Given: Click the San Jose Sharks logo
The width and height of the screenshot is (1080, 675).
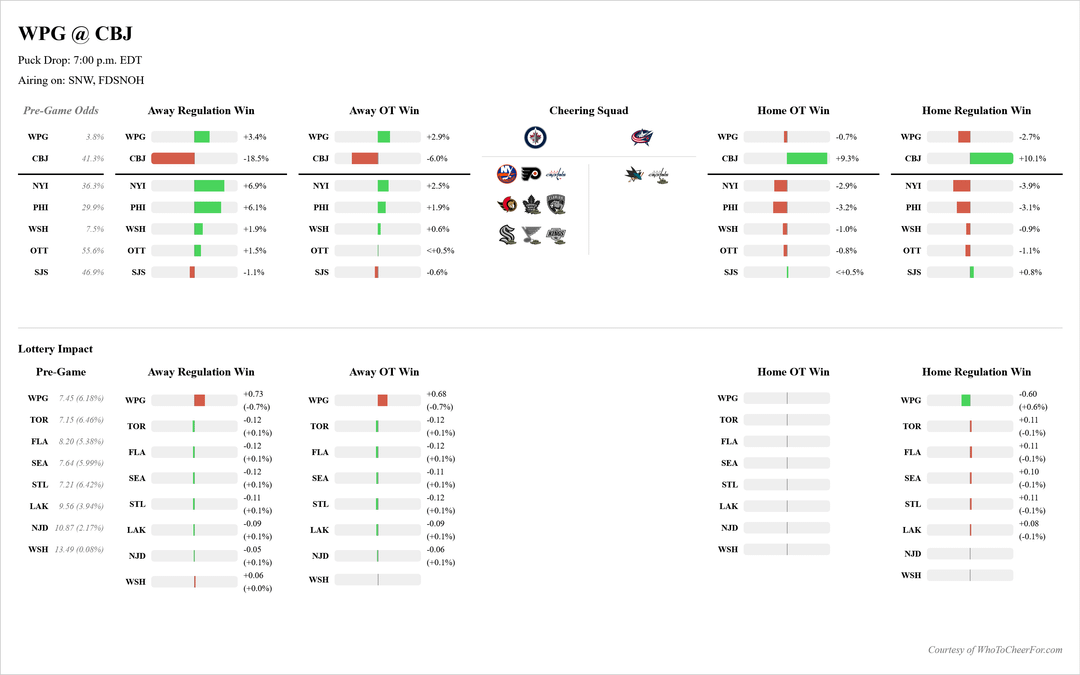Looking at the screenshot, I should 634,175.
